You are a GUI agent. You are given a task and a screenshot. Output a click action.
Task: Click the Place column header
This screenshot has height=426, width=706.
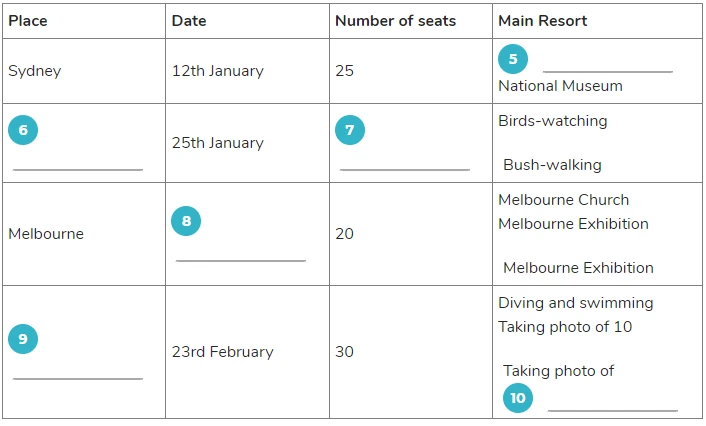28,21
